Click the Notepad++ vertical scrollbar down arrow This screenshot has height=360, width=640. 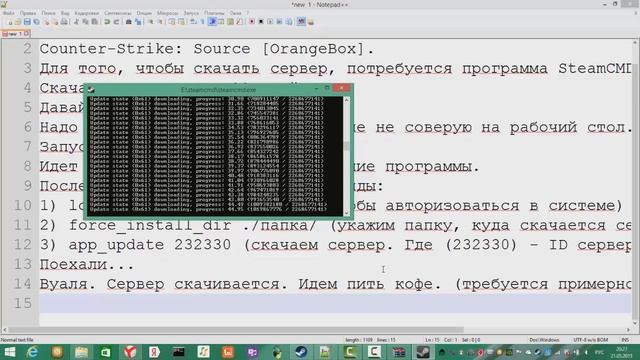pos(636,323)
